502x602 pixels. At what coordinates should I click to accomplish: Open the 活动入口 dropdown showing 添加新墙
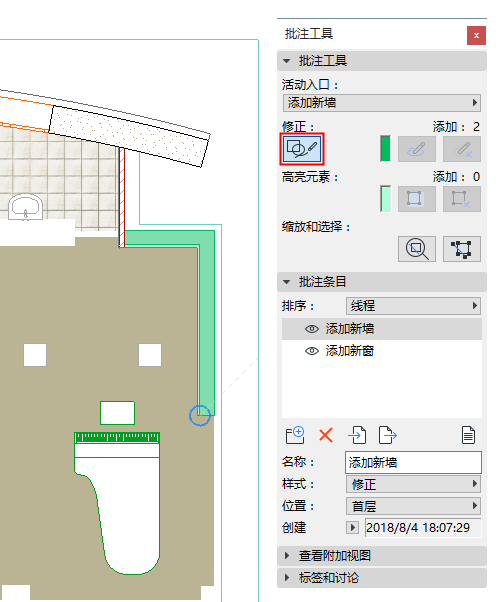pos(382,103)
